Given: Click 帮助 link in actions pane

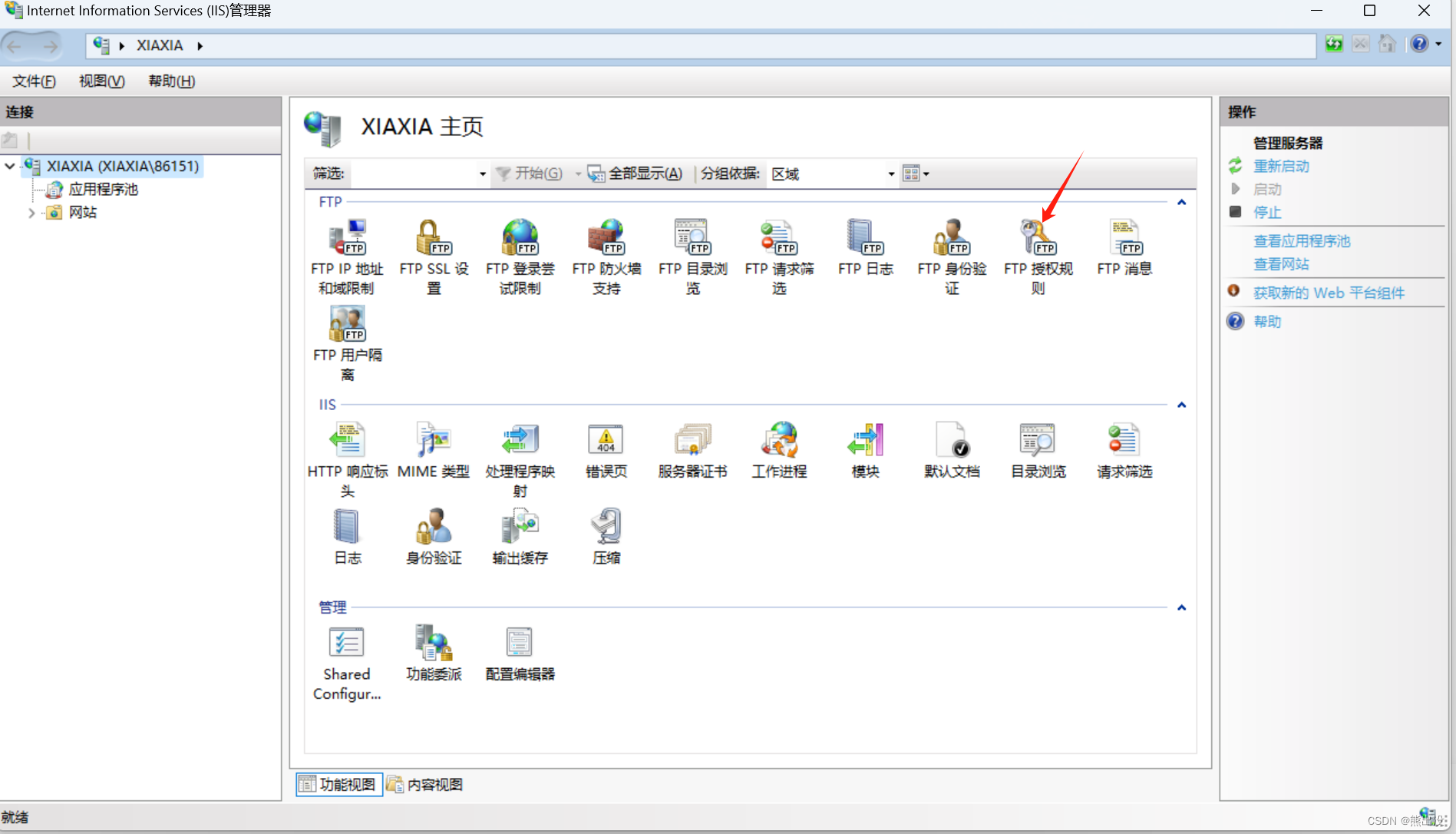Looking at the screenshot, I should [x=1267, y=322].
